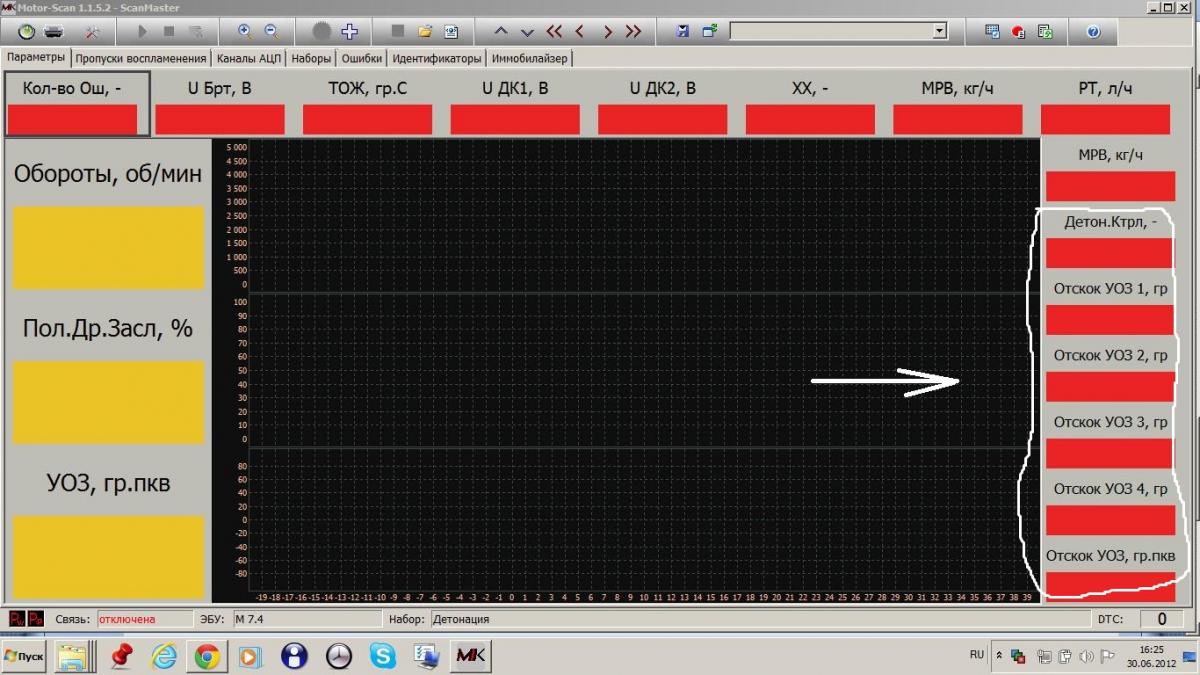Click the red circle record-list icon
The width and height of the screenshot is (1200, 675).
(1018, 31)
